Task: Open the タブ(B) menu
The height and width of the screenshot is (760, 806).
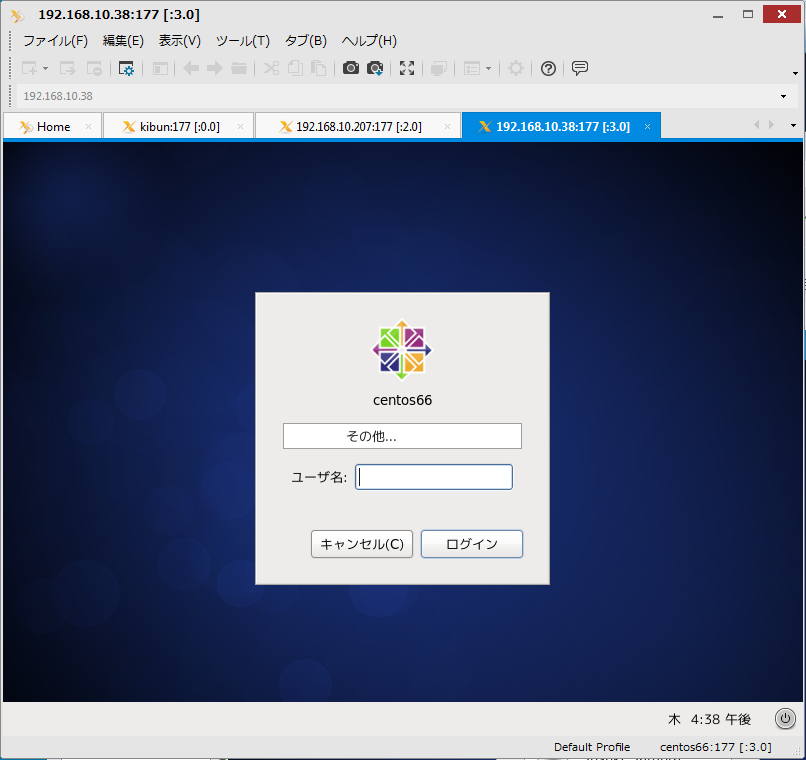Action: coord(306,41)
